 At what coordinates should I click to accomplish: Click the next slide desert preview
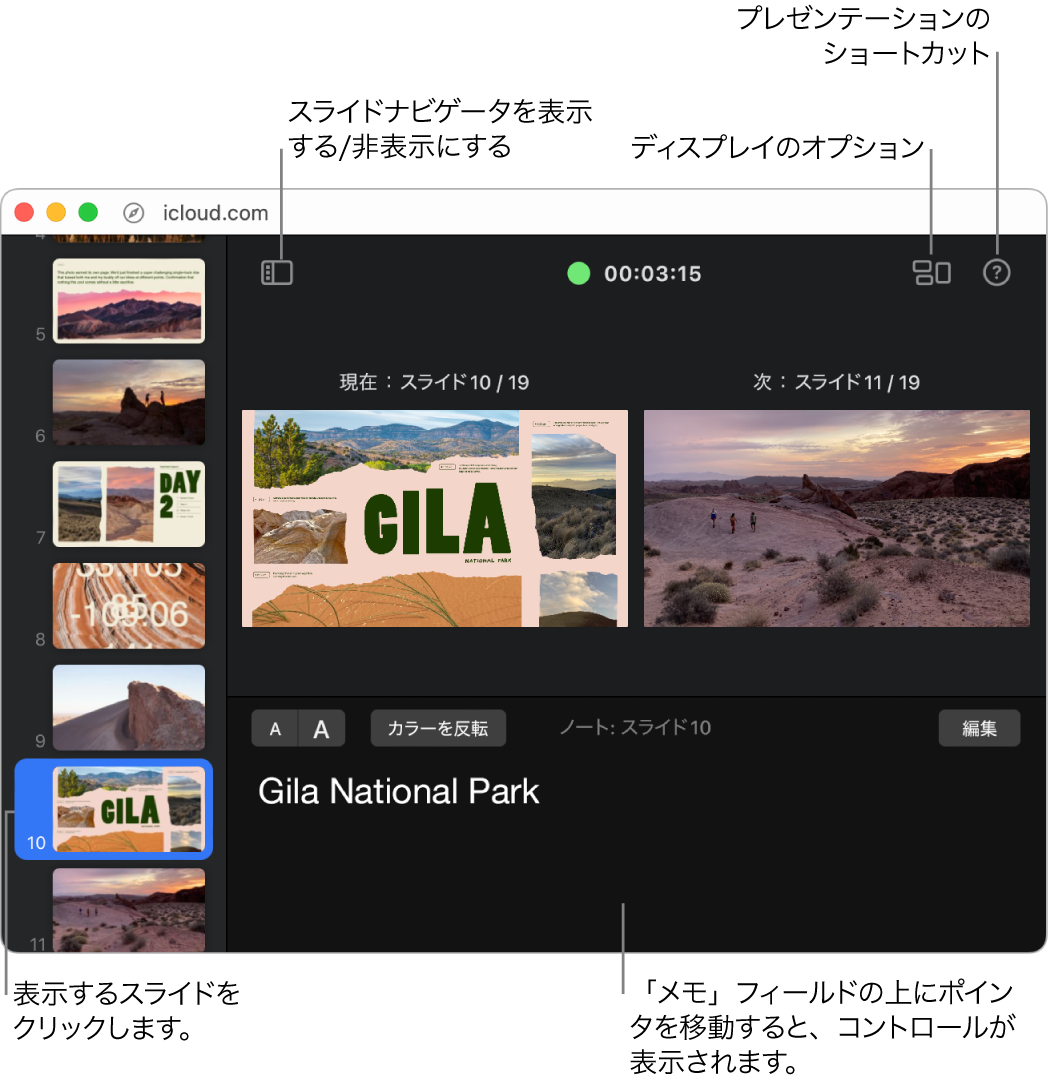click(x=837, y=518)
